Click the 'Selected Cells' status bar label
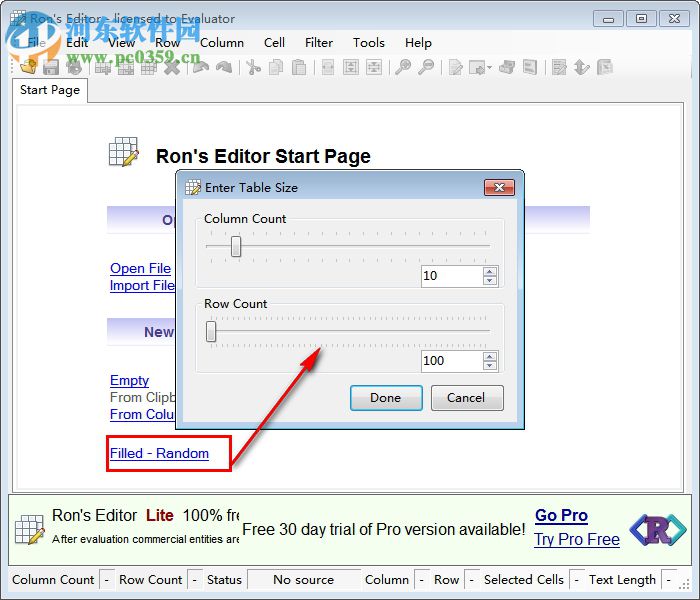 pyautogui.click(x=524, y=580)
